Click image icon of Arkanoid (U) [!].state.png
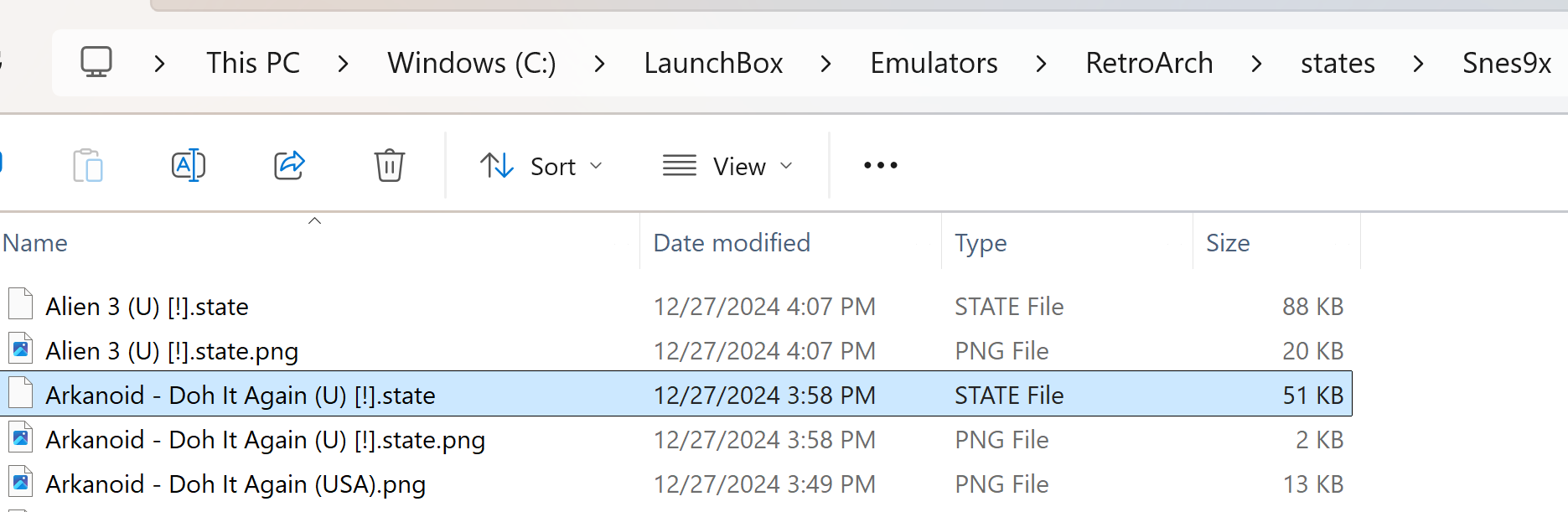 pos(21,437)
